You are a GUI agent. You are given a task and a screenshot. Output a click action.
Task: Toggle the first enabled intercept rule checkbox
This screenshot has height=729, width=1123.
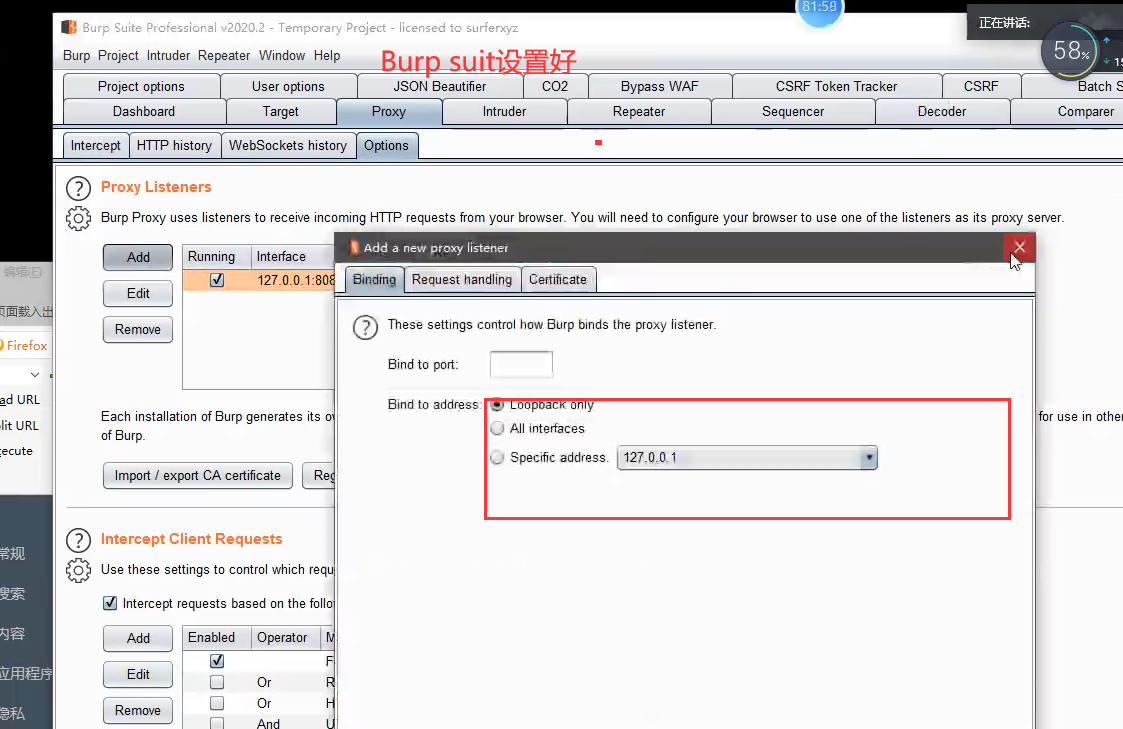click(x=217, y=660)
